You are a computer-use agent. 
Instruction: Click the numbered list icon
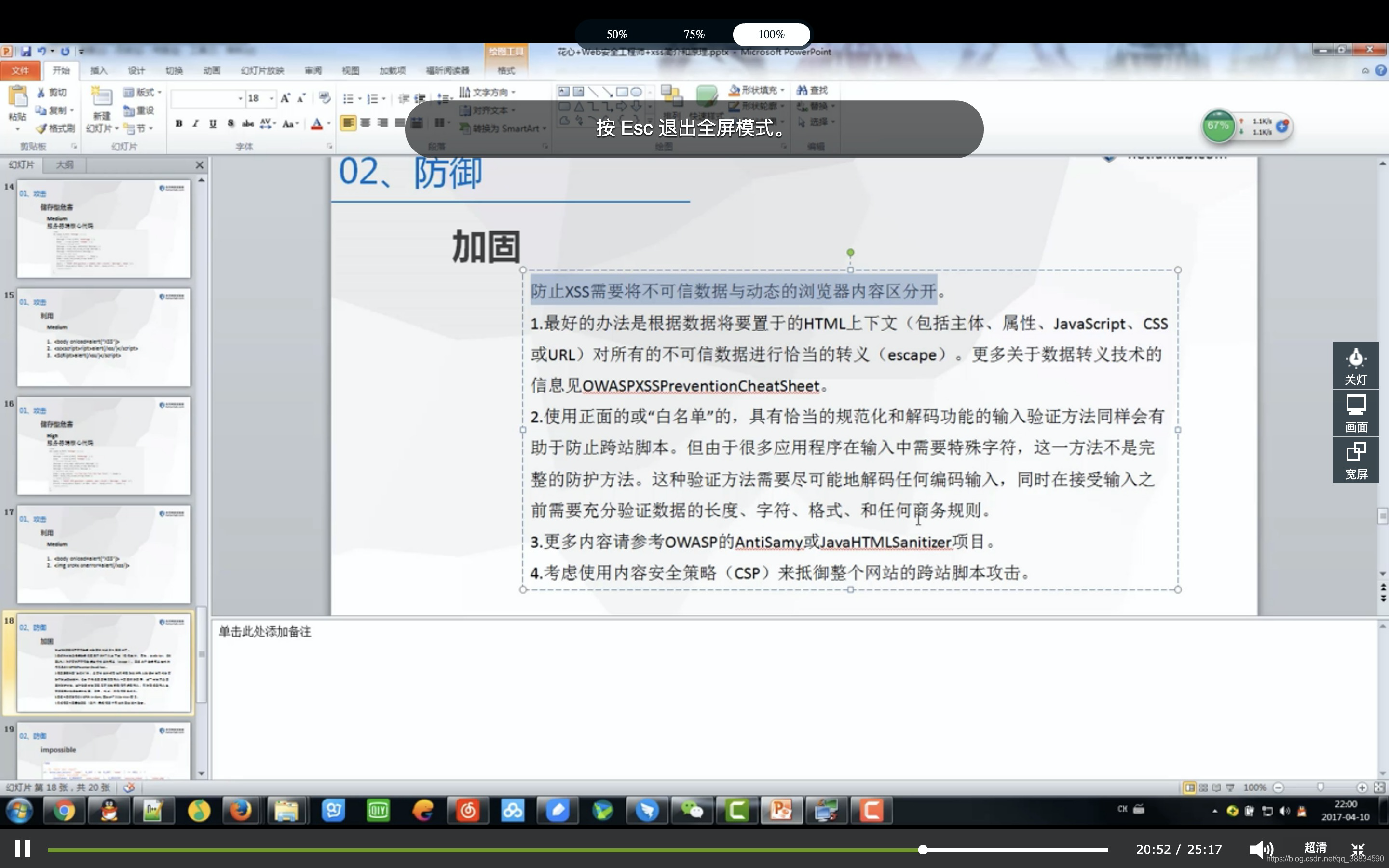point(372,99)
